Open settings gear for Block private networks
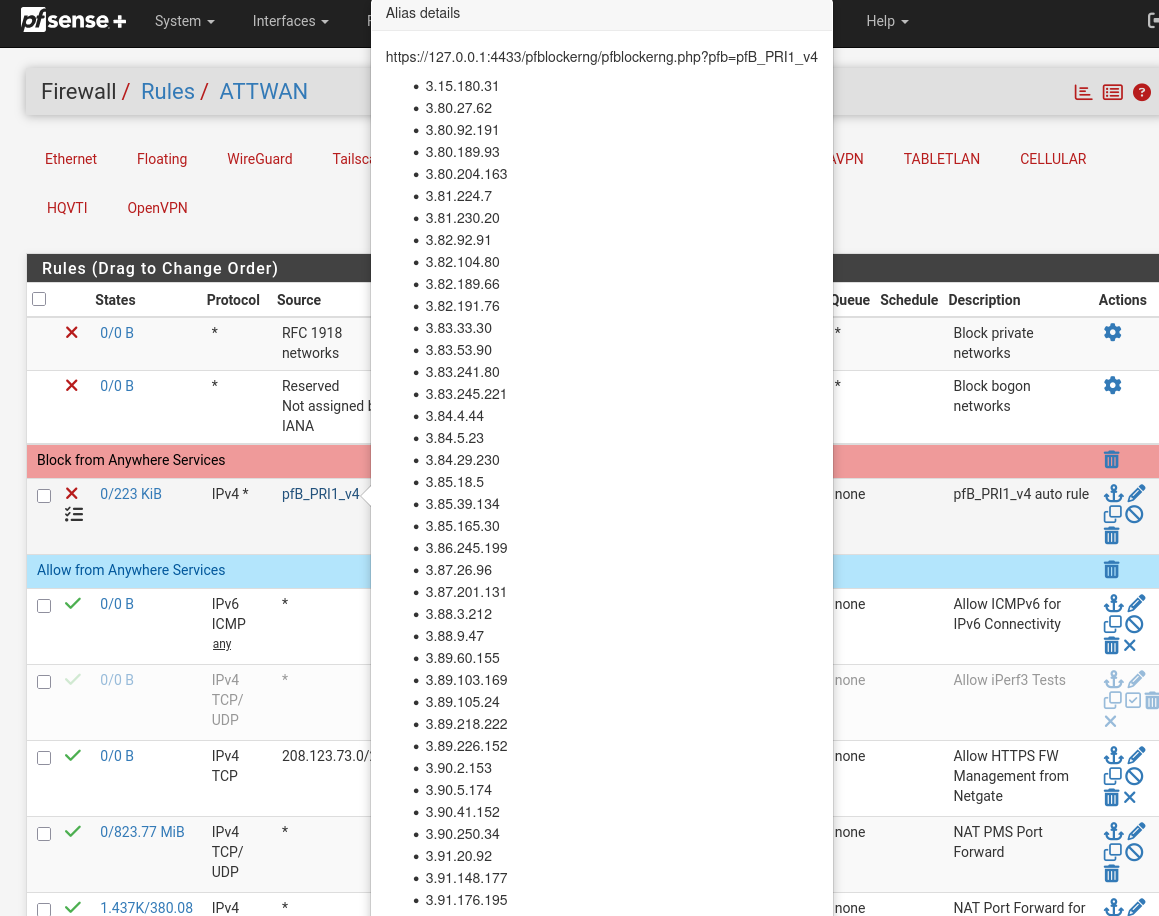This screenshot has width=1159, height=916. coord(1112,332)
